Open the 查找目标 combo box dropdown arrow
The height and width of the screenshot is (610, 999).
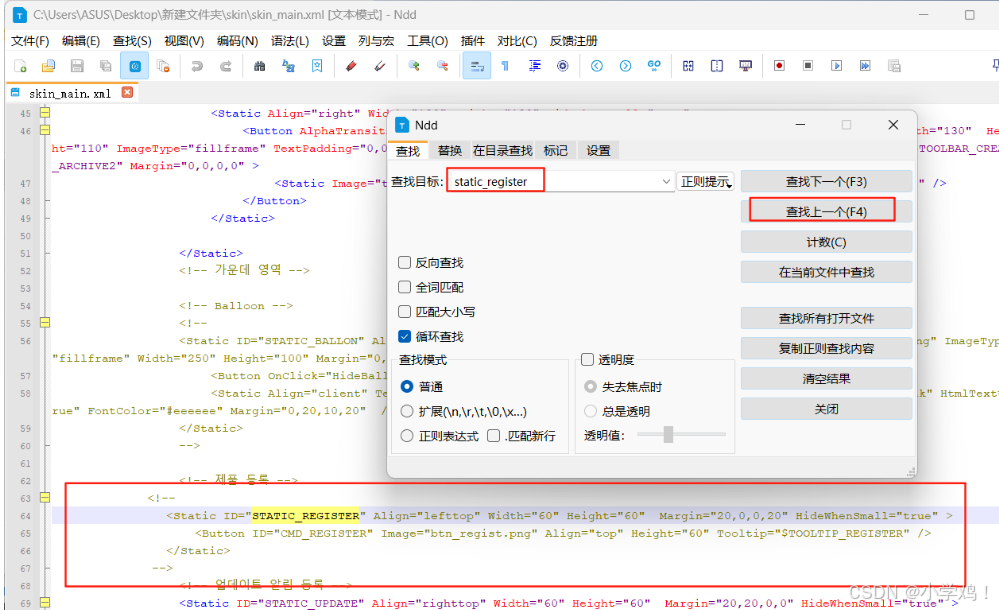(x=666, y=182)
